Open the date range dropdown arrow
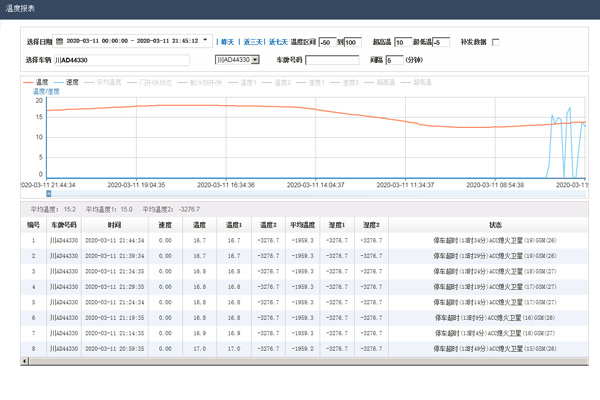600x400 pixels. point(206,42)
